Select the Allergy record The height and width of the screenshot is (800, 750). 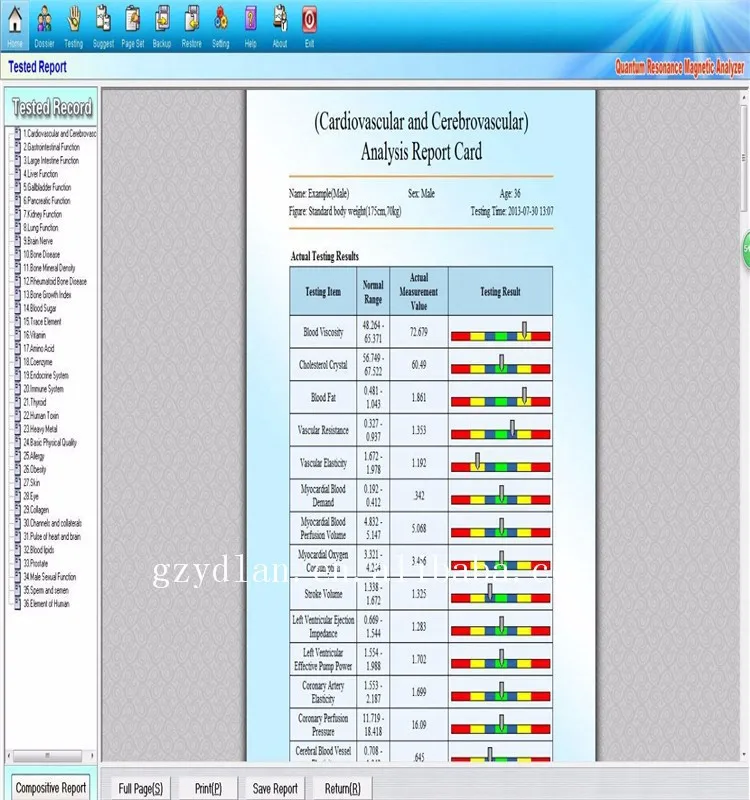(34, 456)
